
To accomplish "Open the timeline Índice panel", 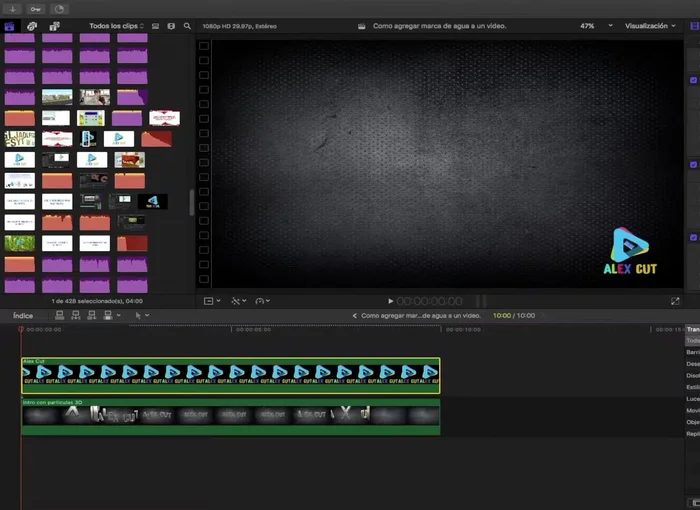I will coord(22,315).
